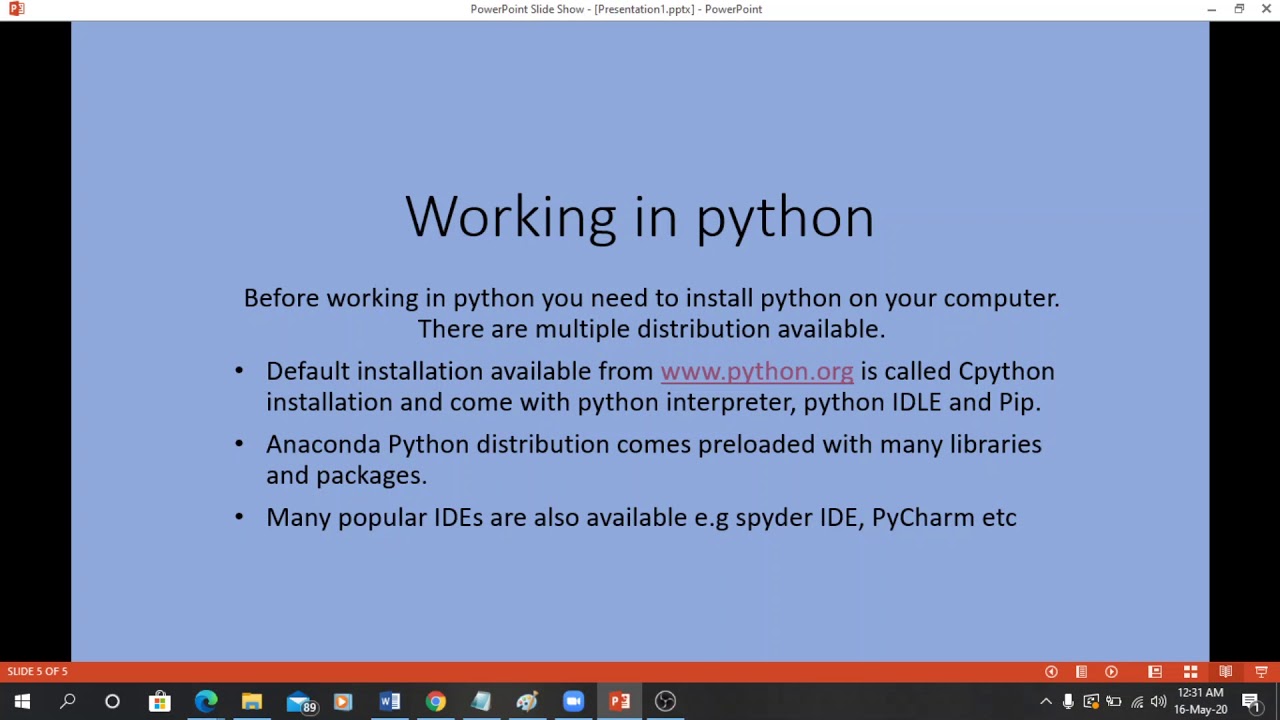Viewport: 1280px width, 720px height.
Task: Open Action Center notifications
Action: pos(1251,701)
